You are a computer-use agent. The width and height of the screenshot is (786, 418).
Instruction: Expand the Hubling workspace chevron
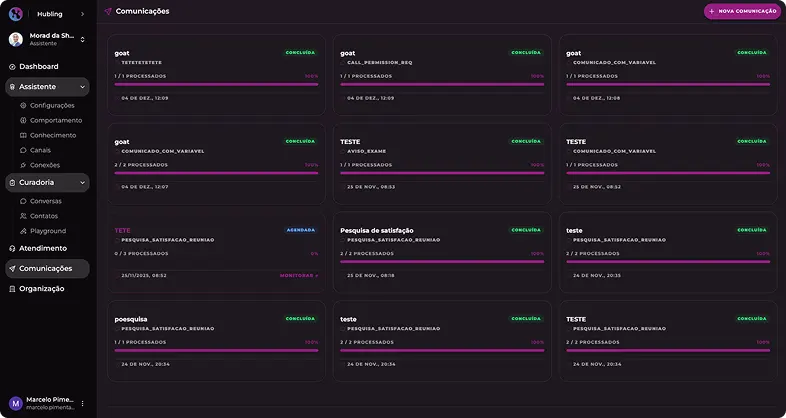(x=82, y=14)
